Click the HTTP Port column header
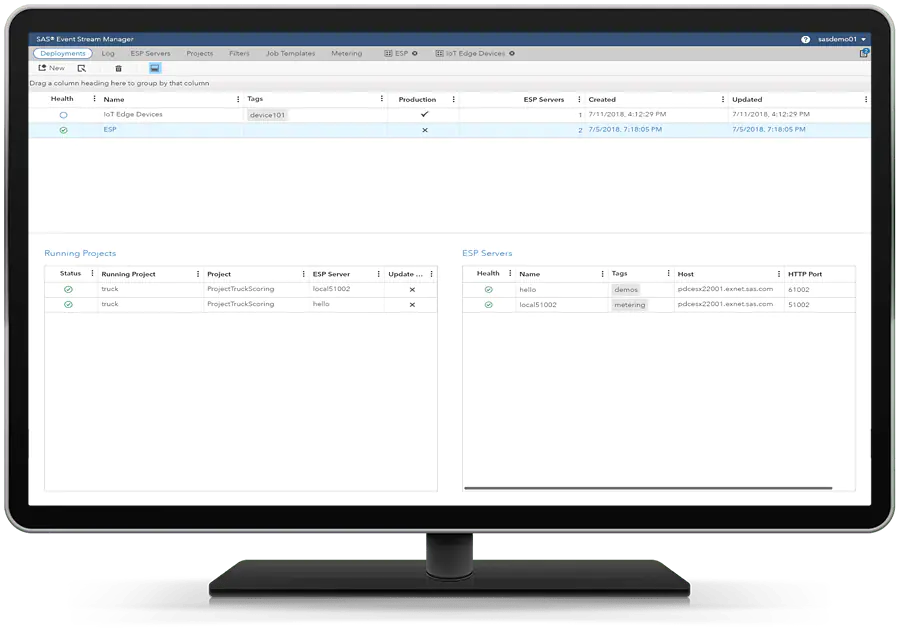The width and height of the screenshot is (900, 629). tap(805, 274)
